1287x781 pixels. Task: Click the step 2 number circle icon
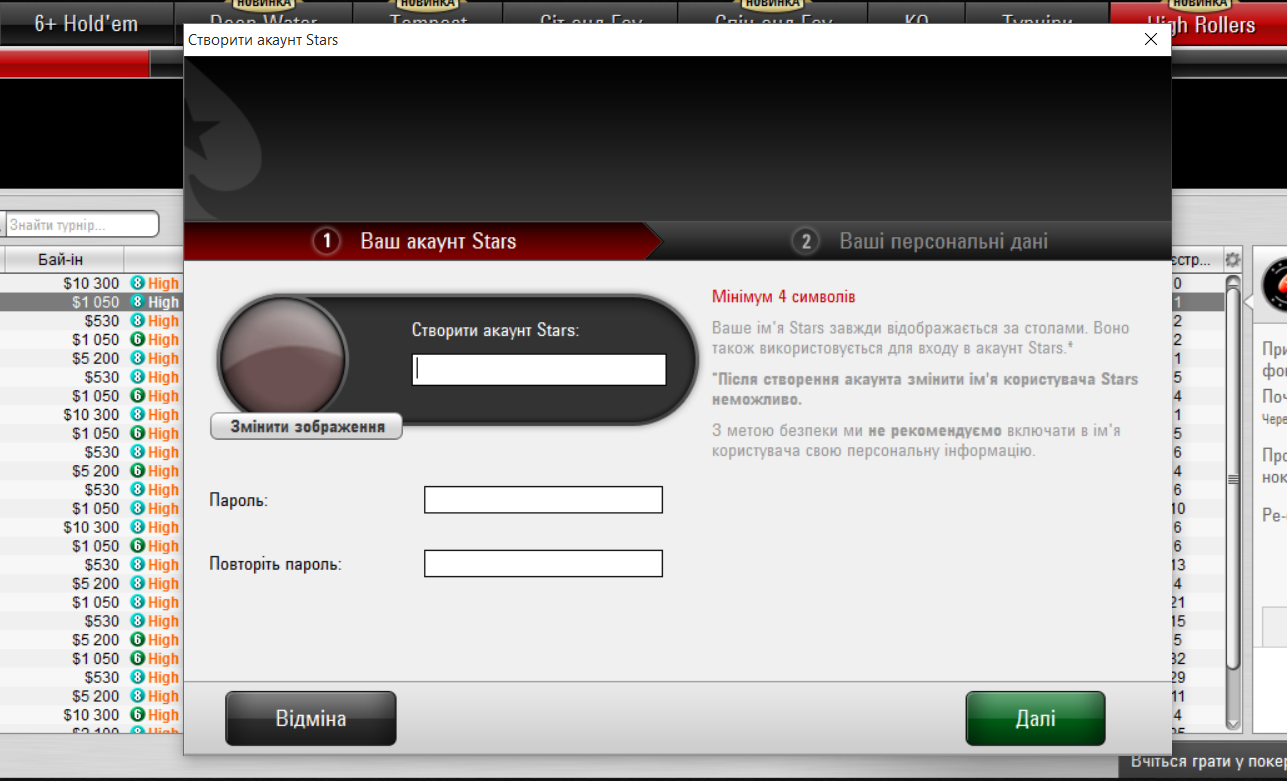(x=805, y=241)
